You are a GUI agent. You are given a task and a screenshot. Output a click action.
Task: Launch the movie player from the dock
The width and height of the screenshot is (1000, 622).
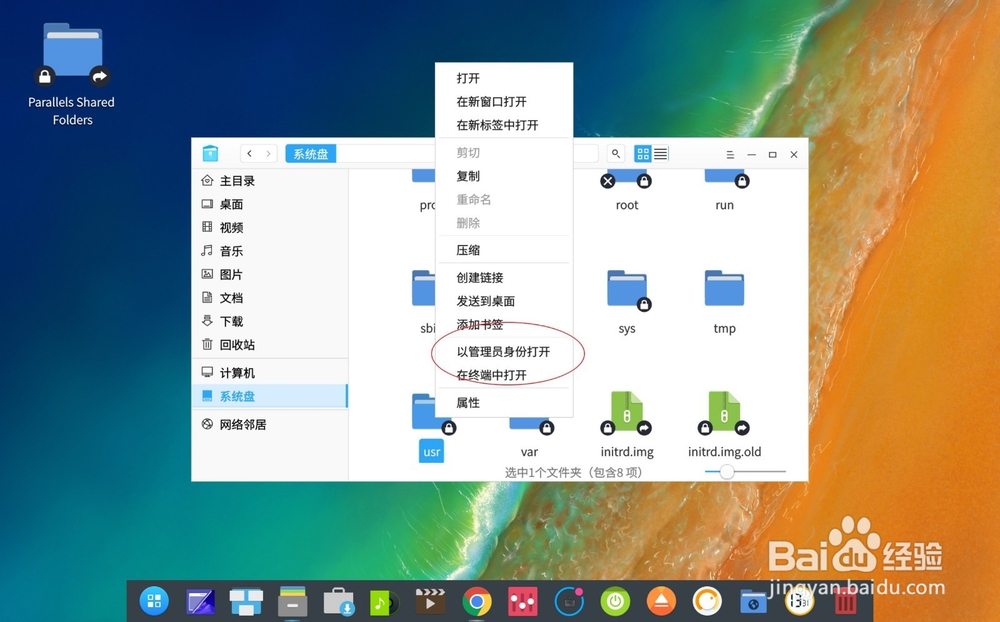tap(430, 601)
